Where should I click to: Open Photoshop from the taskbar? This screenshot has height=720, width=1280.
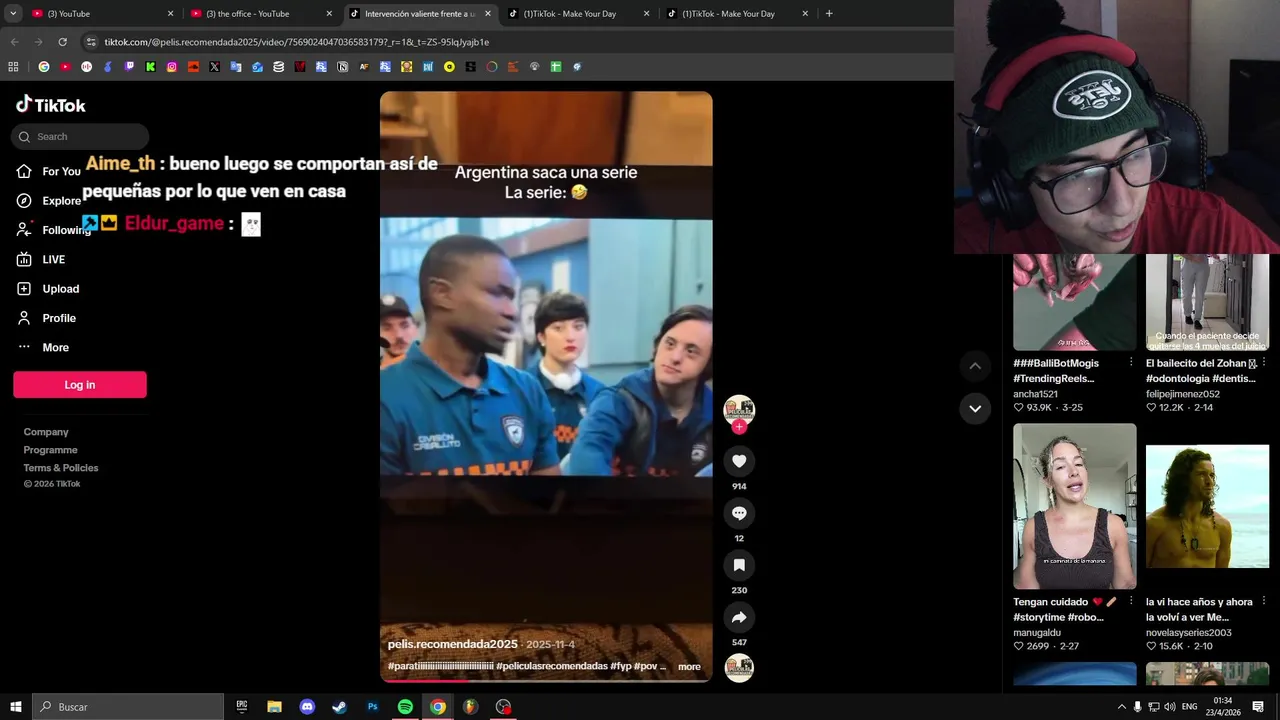click(372, 707)
